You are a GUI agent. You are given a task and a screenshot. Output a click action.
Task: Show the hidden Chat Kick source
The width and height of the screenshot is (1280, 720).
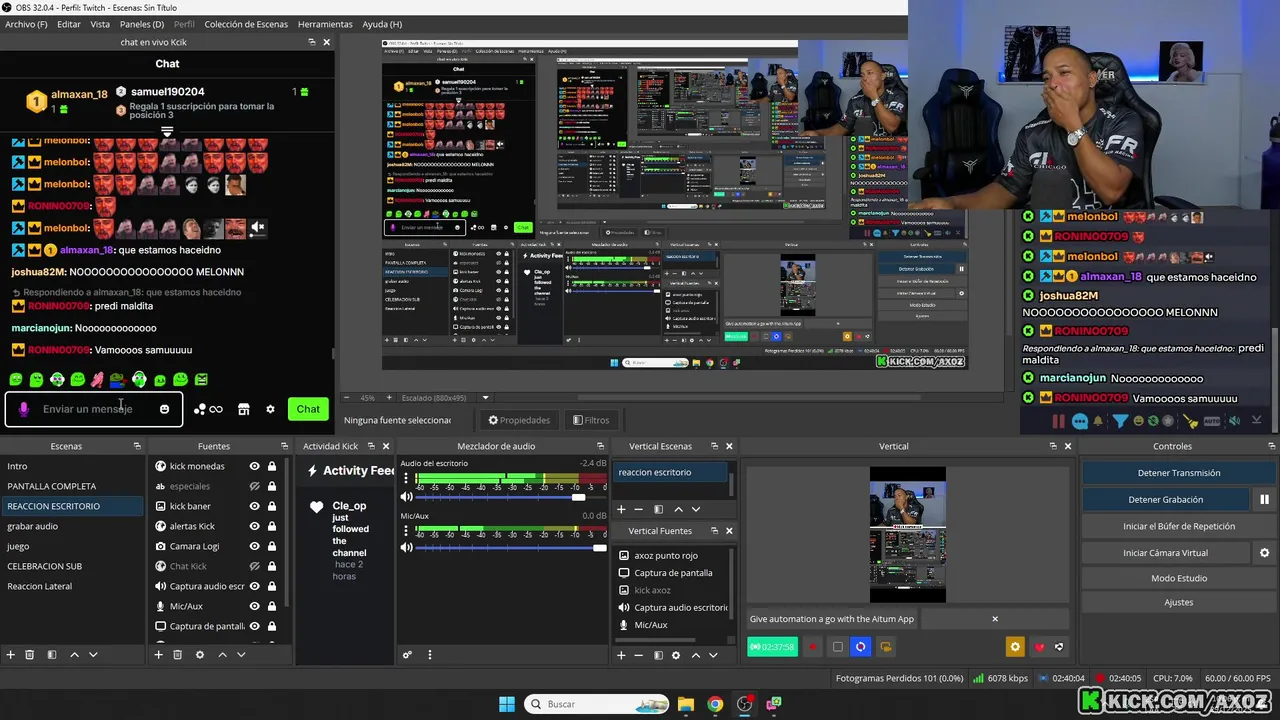tap(254, 566)
